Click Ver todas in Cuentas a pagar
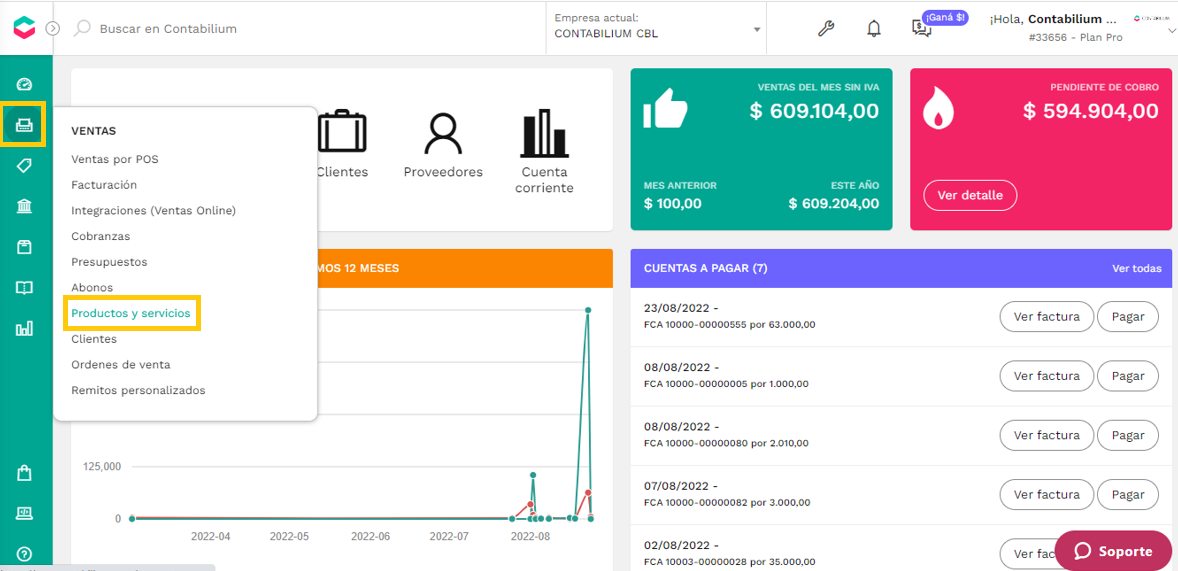This screenshot has height=571, width=1178. [x=1137, y=268]
